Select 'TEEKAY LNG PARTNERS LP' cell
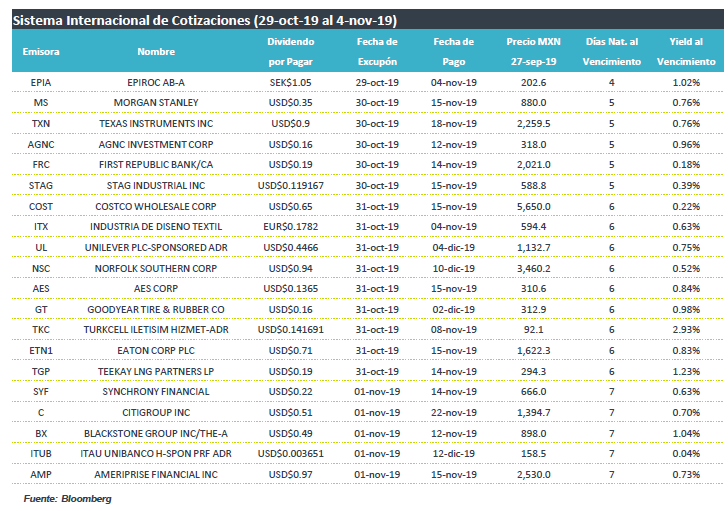The width and height of the screenshot is (728, 511). 156,371
